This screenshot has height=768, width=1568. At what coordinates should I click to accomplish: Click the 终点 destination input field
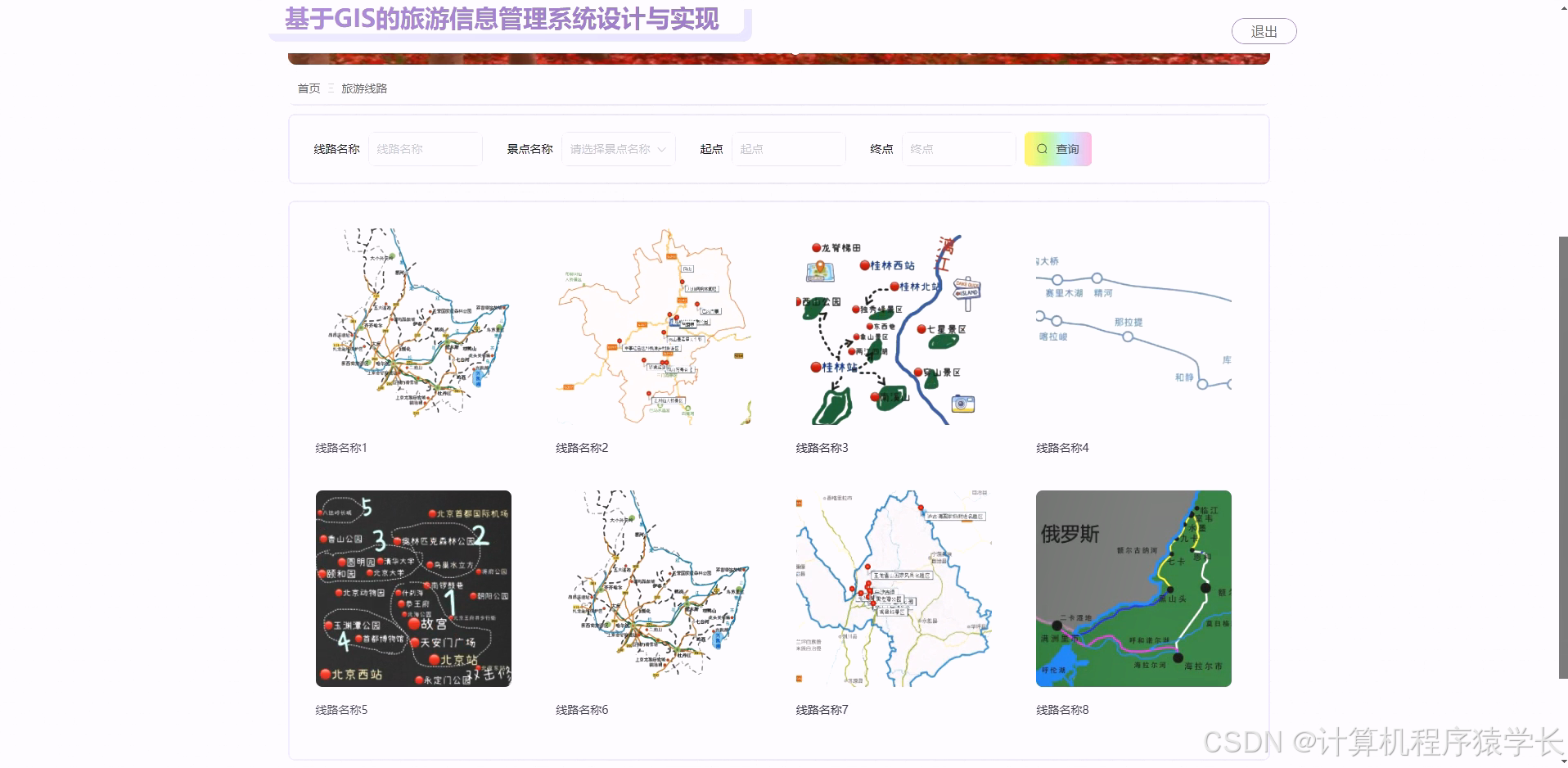(958, 149)
